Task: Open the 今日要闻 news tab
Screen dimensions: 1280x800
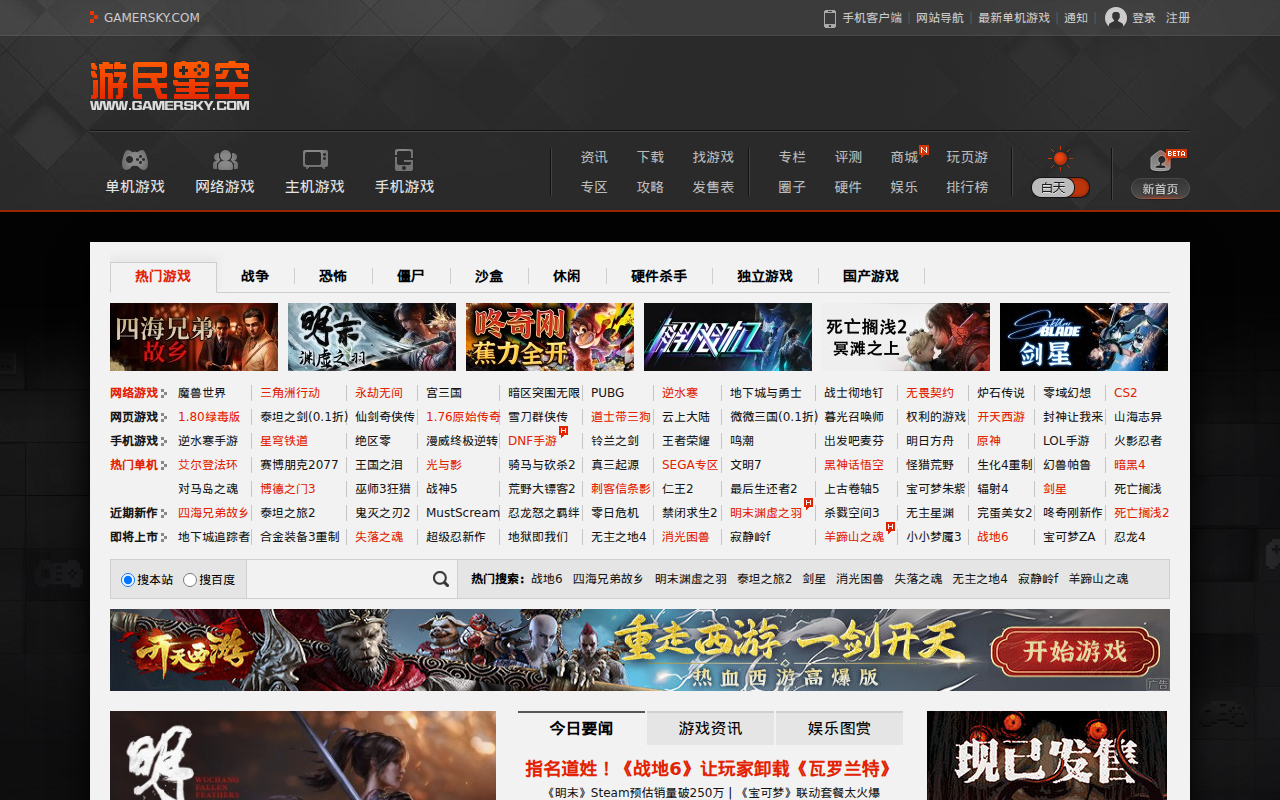Action: tap(582, 728)
